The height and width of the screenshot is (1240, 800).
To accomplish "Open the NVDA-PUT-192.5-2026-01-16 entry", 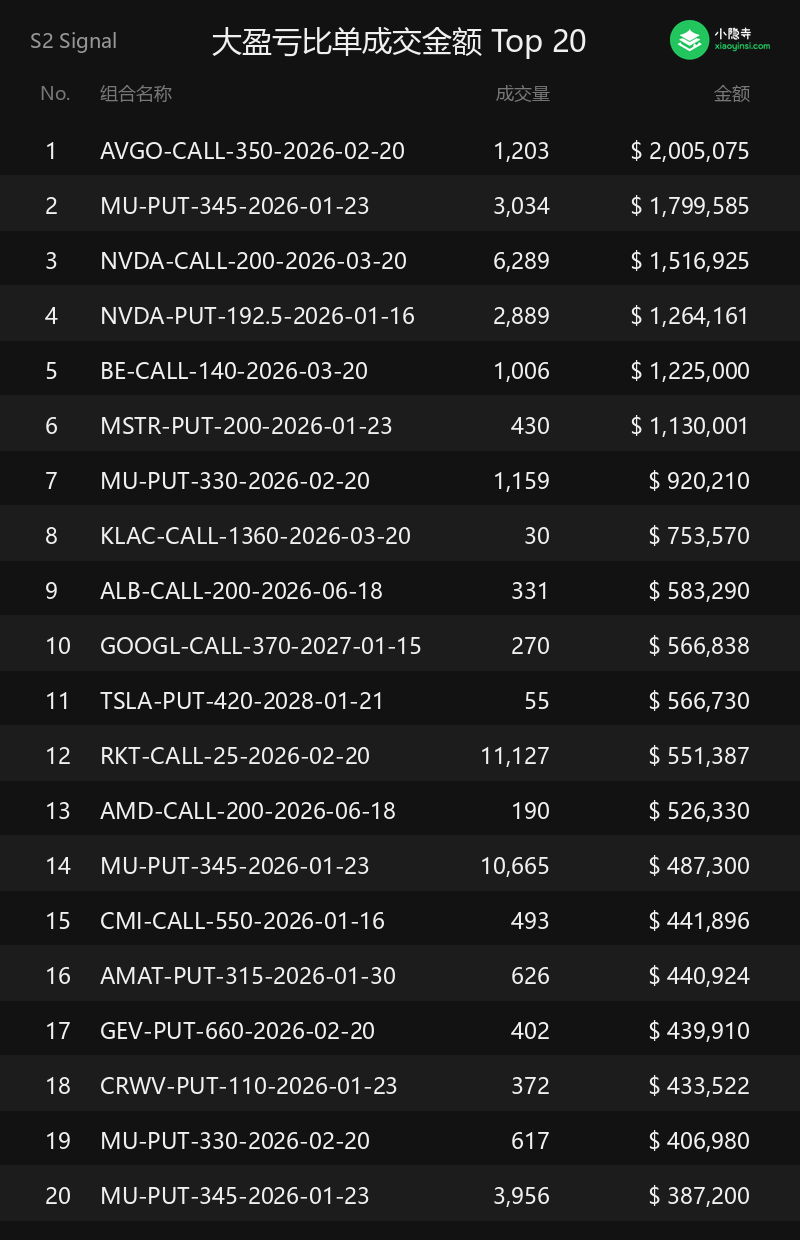I will (x=257, y=316).
